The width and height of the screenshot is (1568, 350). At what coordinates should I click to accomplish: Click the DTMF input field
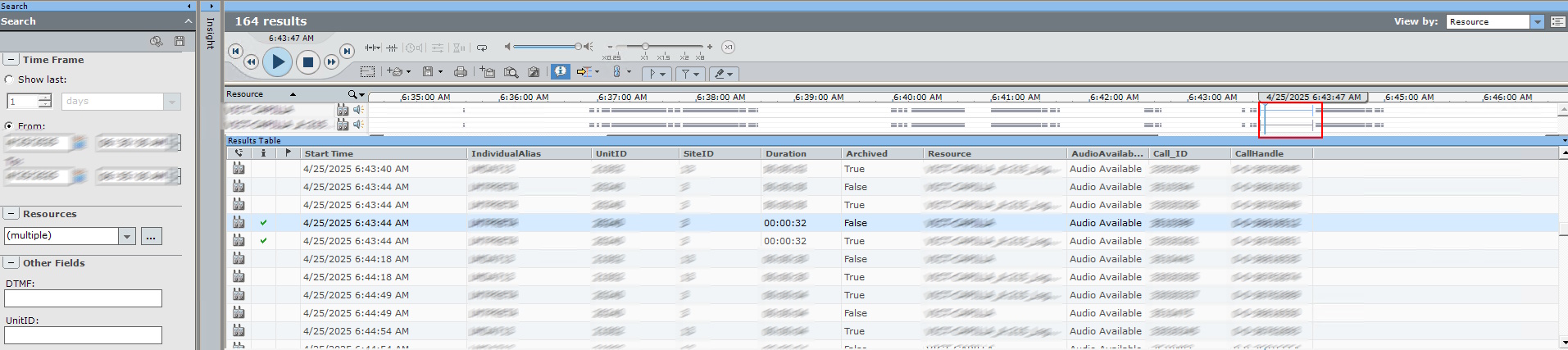(x=83, y=298)
